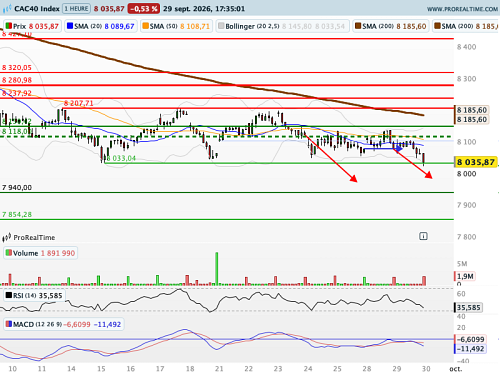Click the Prix legend color swatch
The height and width of the screenshot is (375, 500).
pyautogui.click(x=9, y=26)
